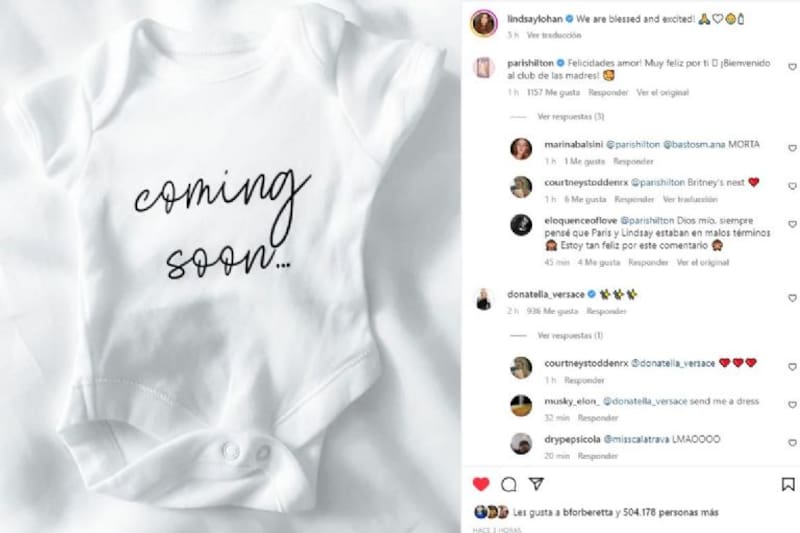
Task: Open the comment bubble icon
Action: (x=509, y=484)
